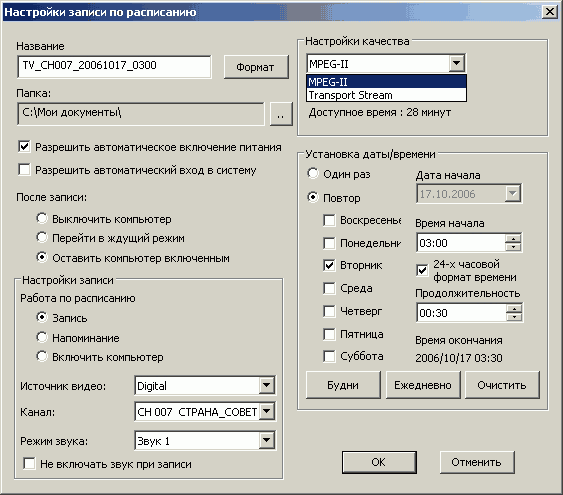Image resolution: width=563 pixels, height=495 pixels.
Task: Click the Продолжительность 00:30 field
Action: click(461, 313)
